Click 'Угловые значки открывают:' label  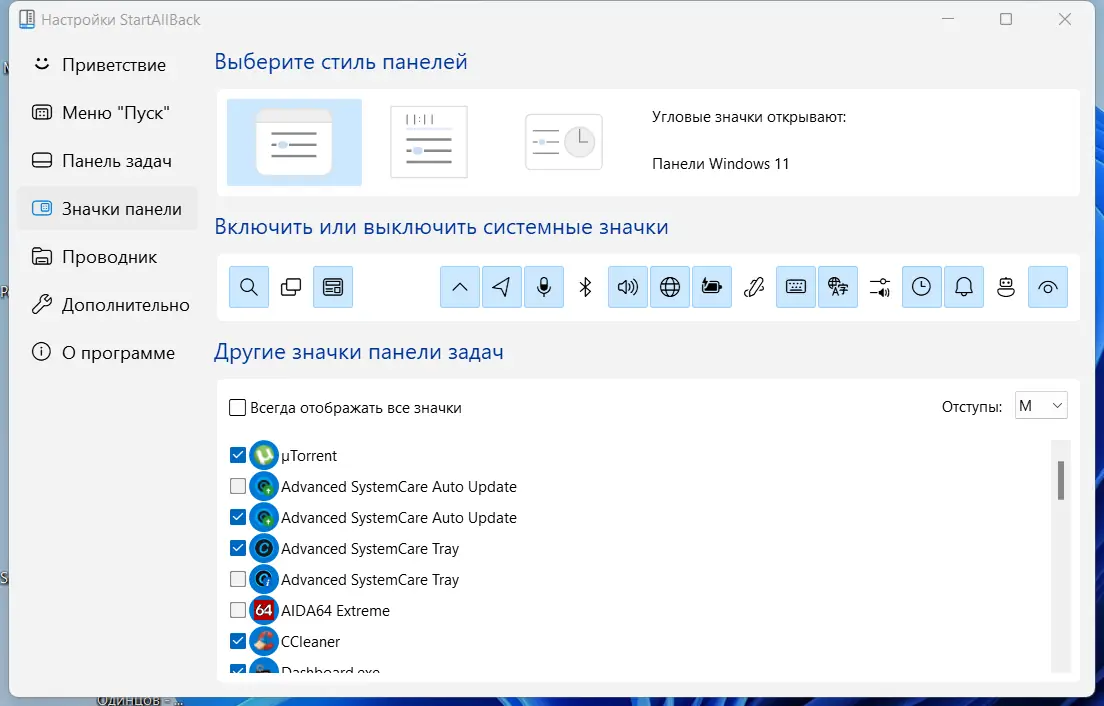[x=749, y=118]
